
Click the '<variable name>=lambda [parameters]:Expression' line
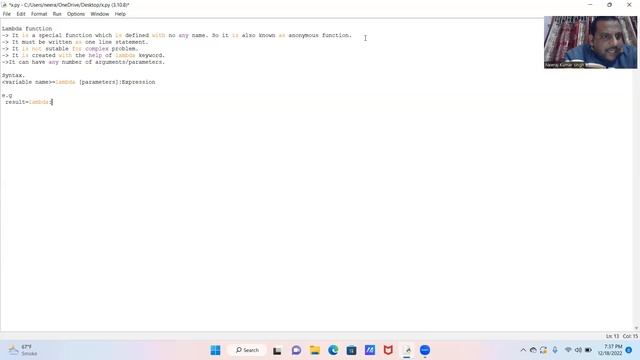point(78,82)
